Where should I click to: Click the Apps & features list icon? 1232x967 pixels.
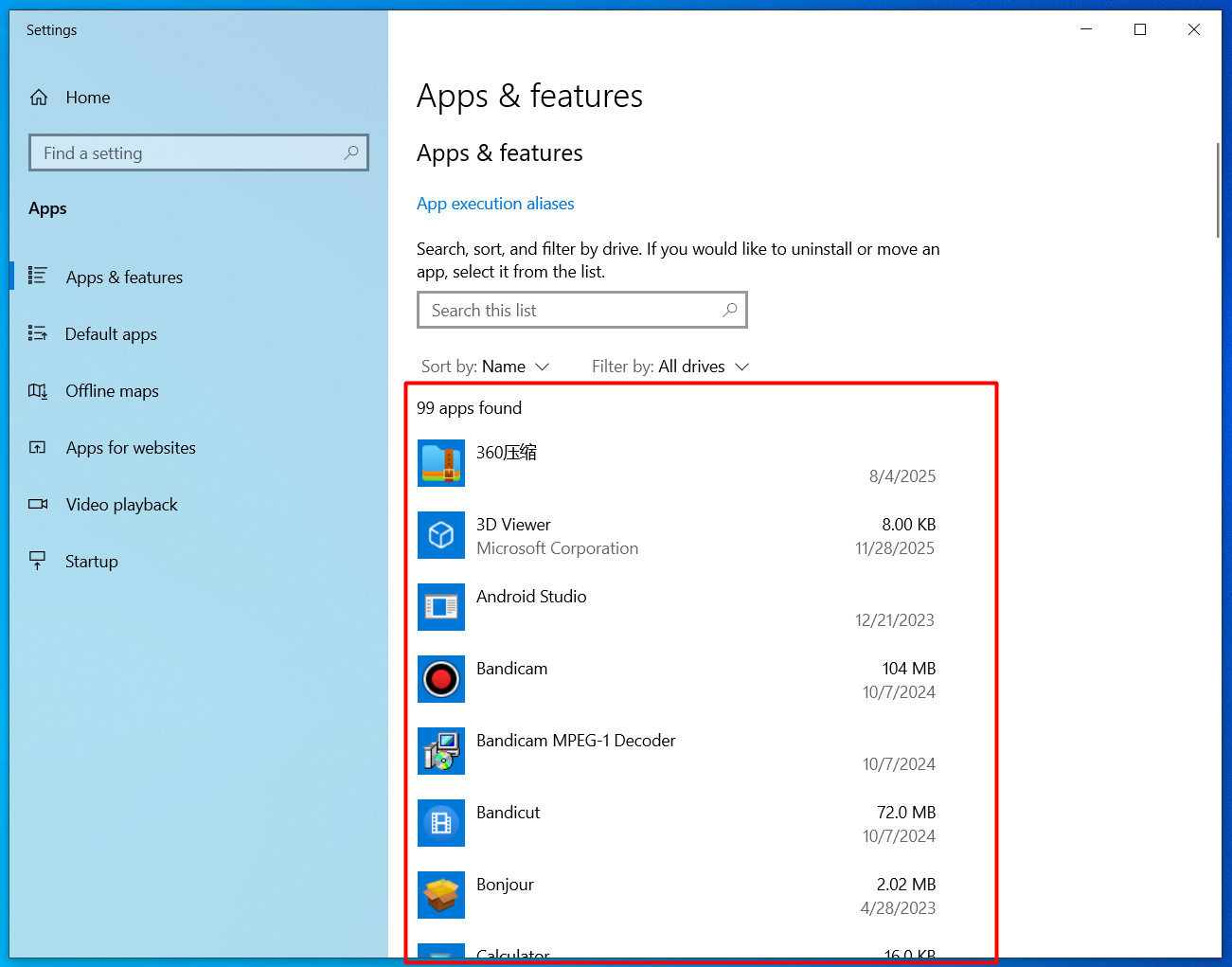pos(37,276)
